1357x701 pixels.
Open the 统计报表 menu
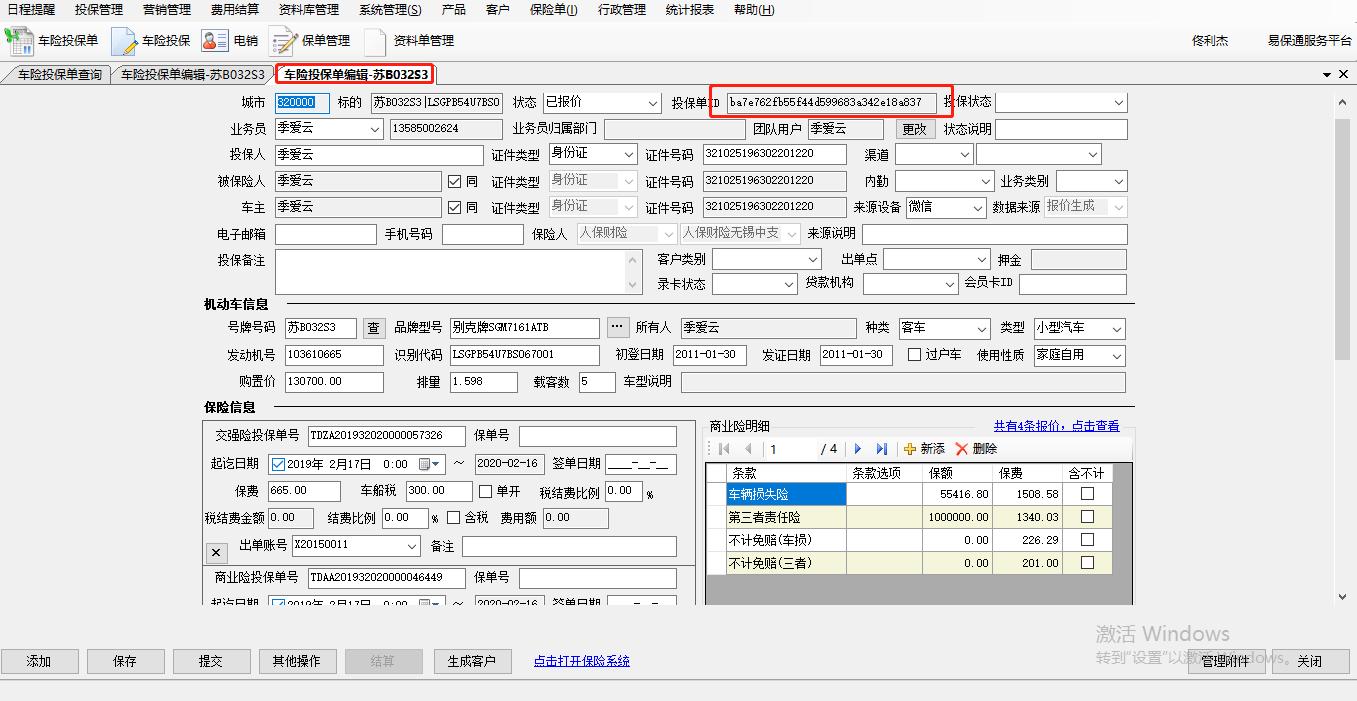click(689, 10)
